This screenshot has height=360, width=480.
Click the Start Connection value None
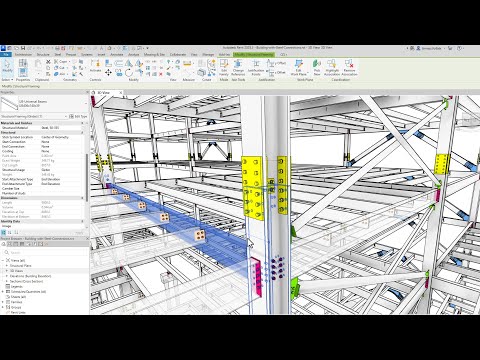coord(45,142)
